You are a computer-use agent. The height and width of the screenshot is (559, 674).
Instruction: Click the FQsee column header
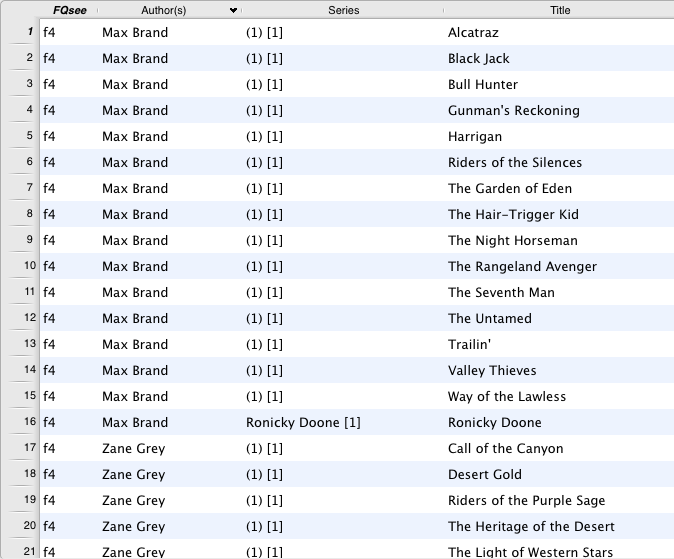(68, 10)
